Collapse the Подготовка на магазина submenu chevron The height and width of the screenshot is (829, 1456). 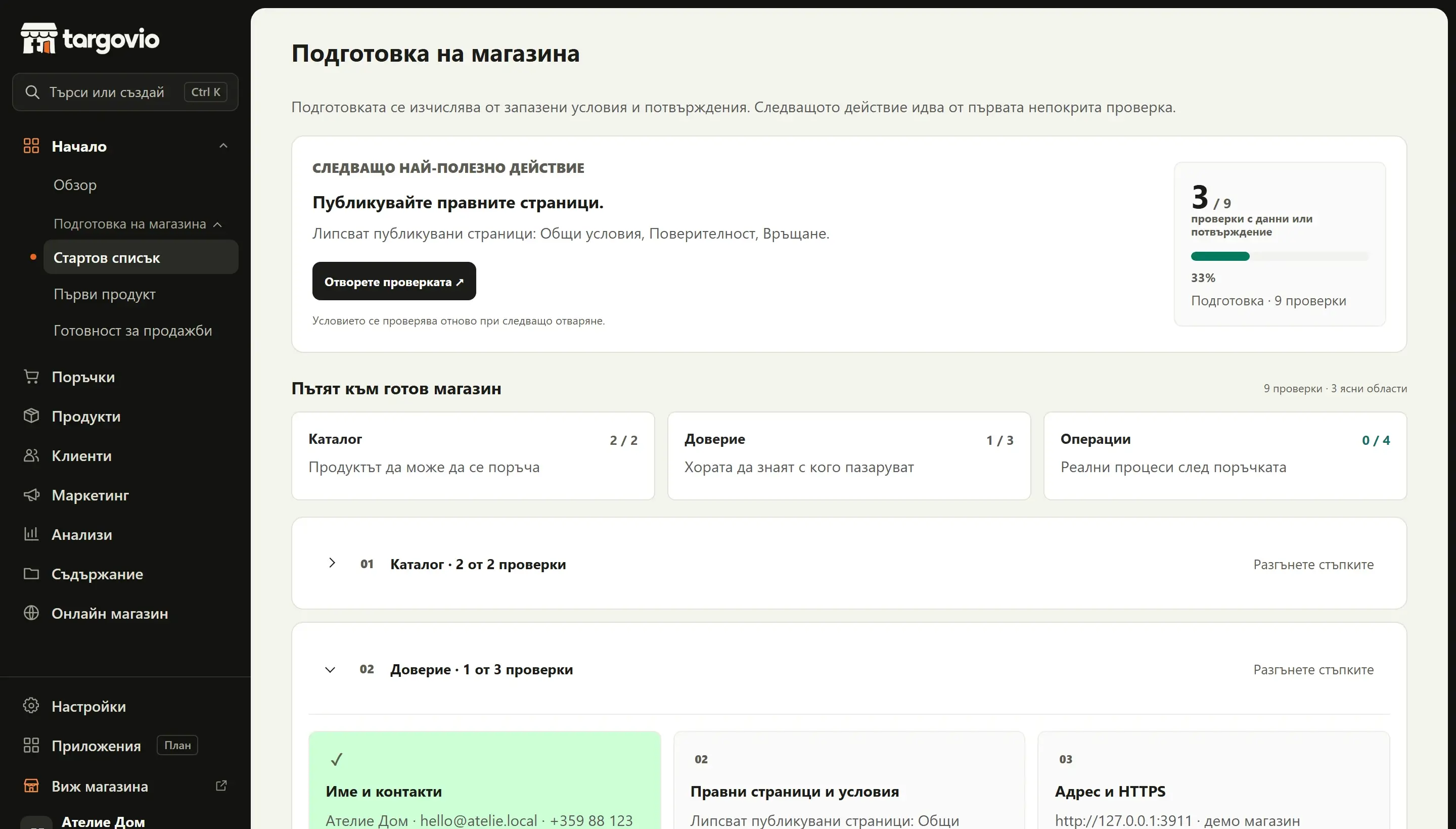pyautogui.click(x=217, y=224)
